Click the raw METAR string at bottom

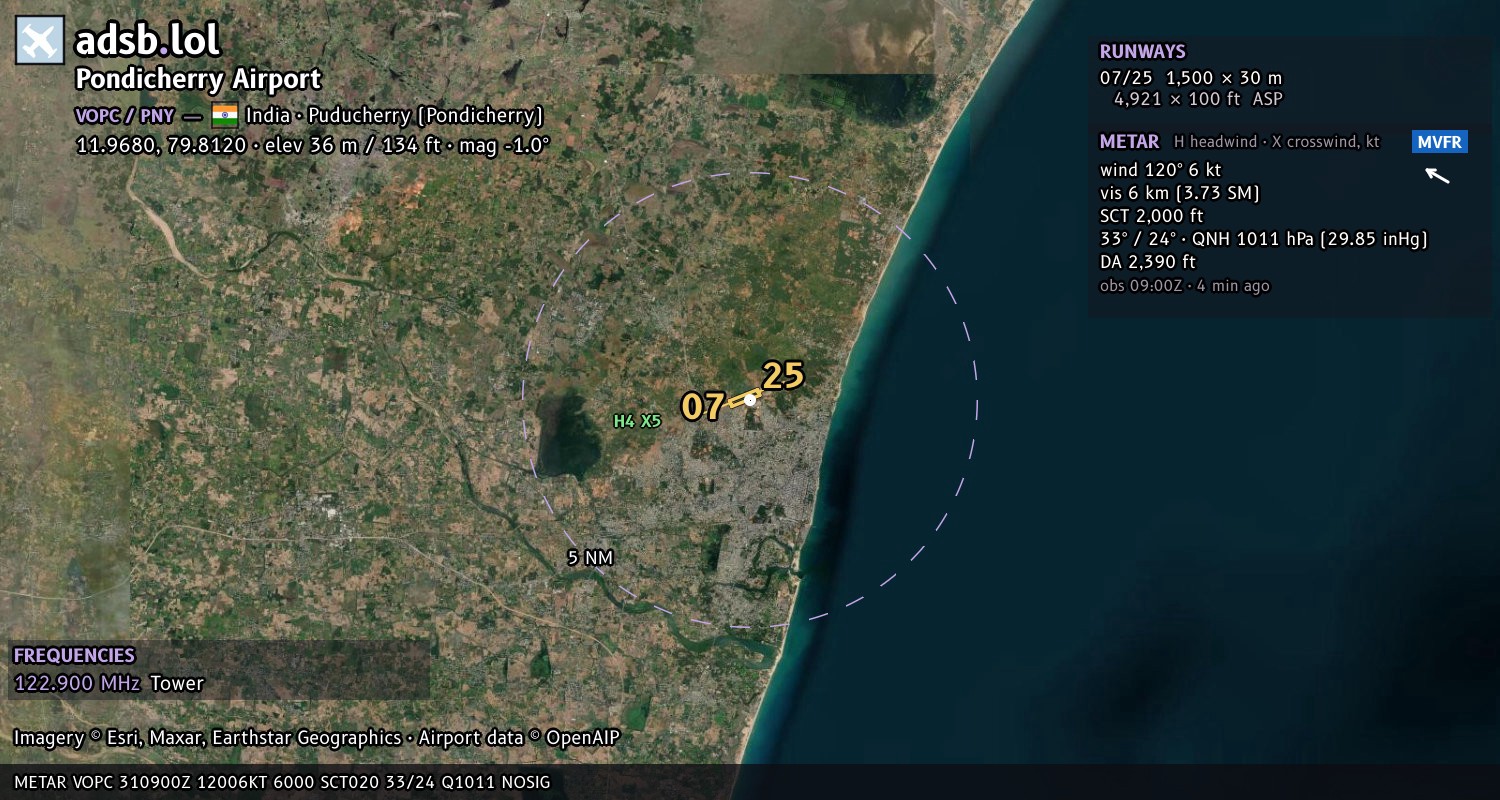coord(282,782)
